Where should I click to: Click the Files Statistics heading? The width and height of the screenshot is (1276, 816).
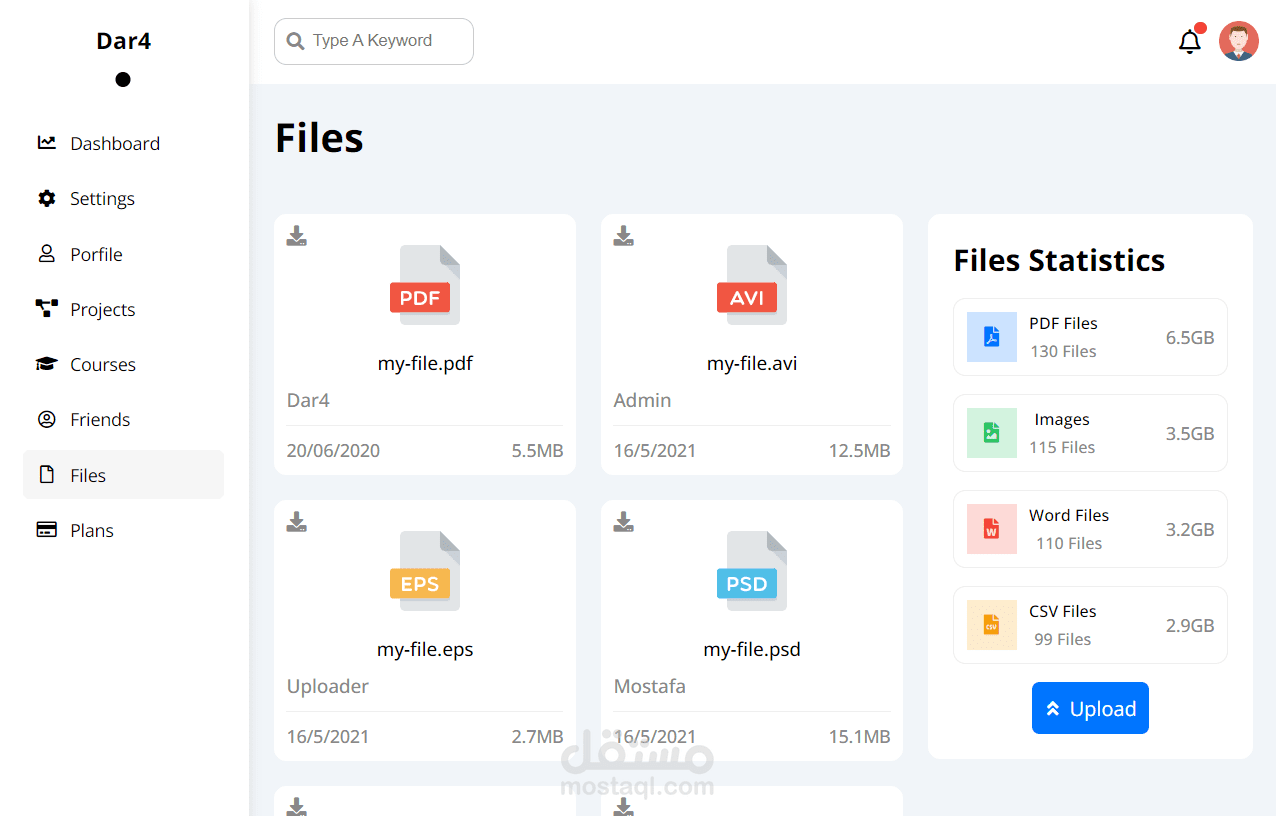click(1059, 260)
